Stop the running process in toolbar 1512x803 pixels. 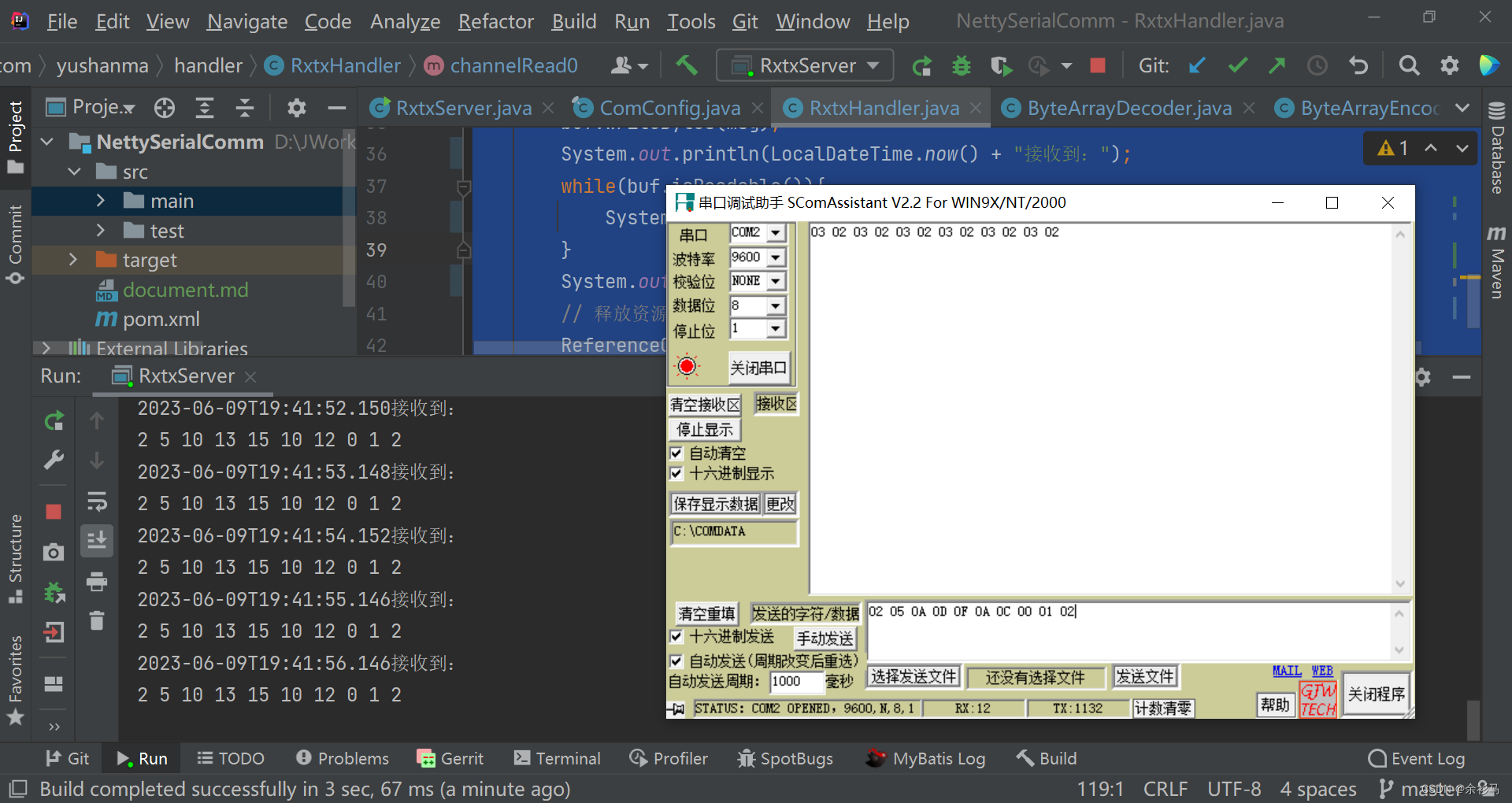pyautogui.click(x=1097, y=65)
